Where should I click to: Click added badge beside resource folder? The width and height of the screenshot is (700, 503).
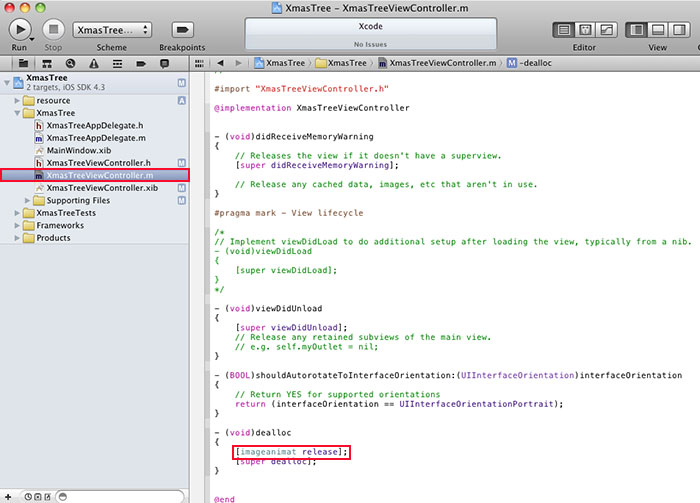pos(181,100)
